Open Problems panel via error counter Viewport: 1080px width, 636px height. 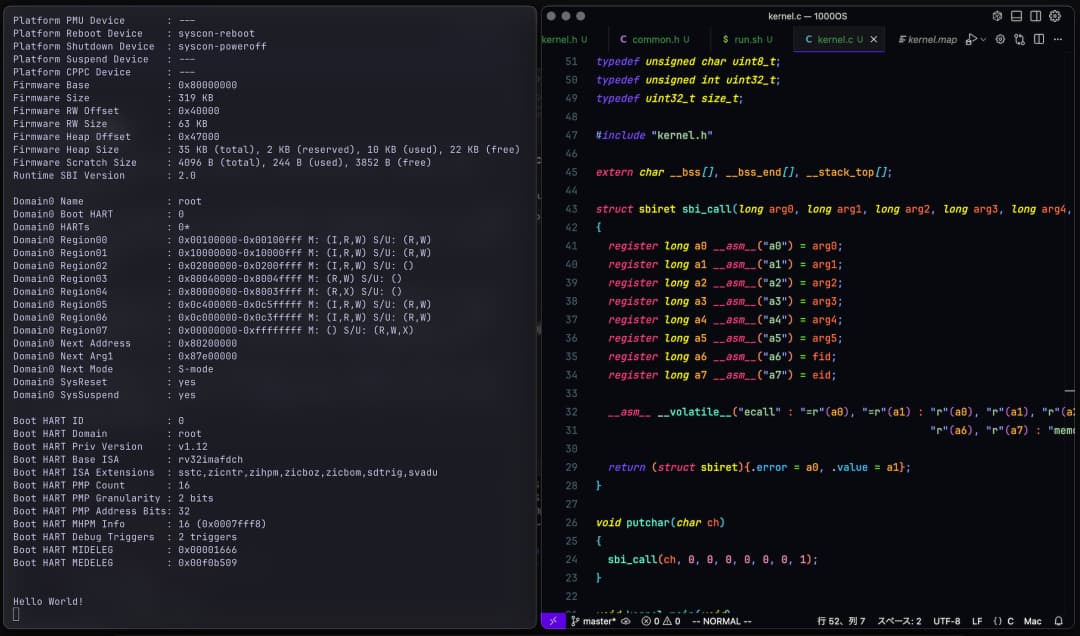(660, 620)
